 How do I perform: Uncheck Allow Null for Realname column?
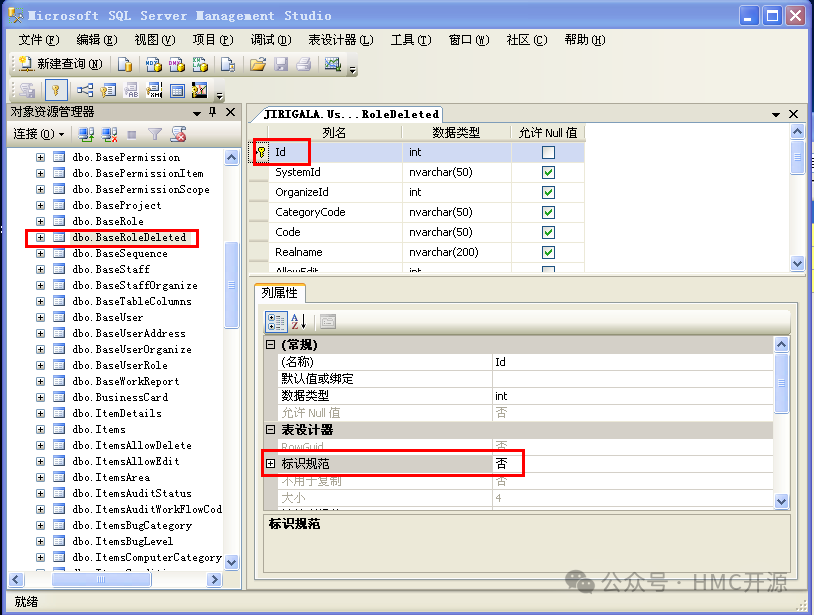tap(548, 252)
